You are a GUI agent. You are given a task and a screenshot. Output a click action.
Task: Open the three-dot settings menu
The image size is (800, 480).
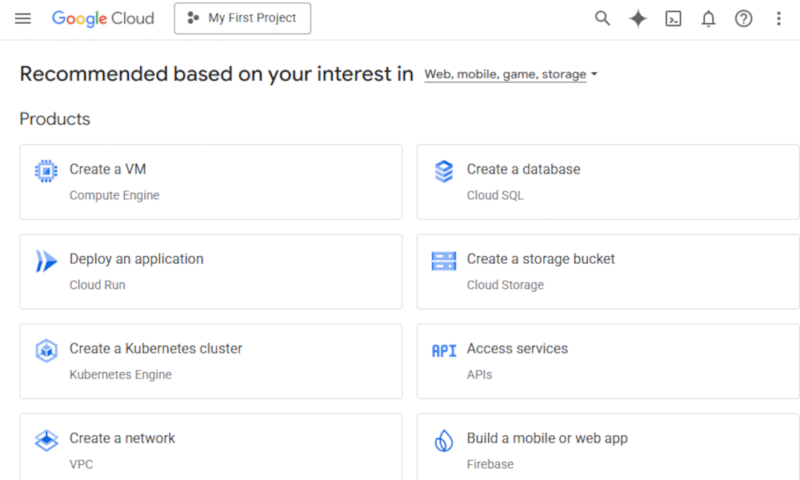coord(779,19)
